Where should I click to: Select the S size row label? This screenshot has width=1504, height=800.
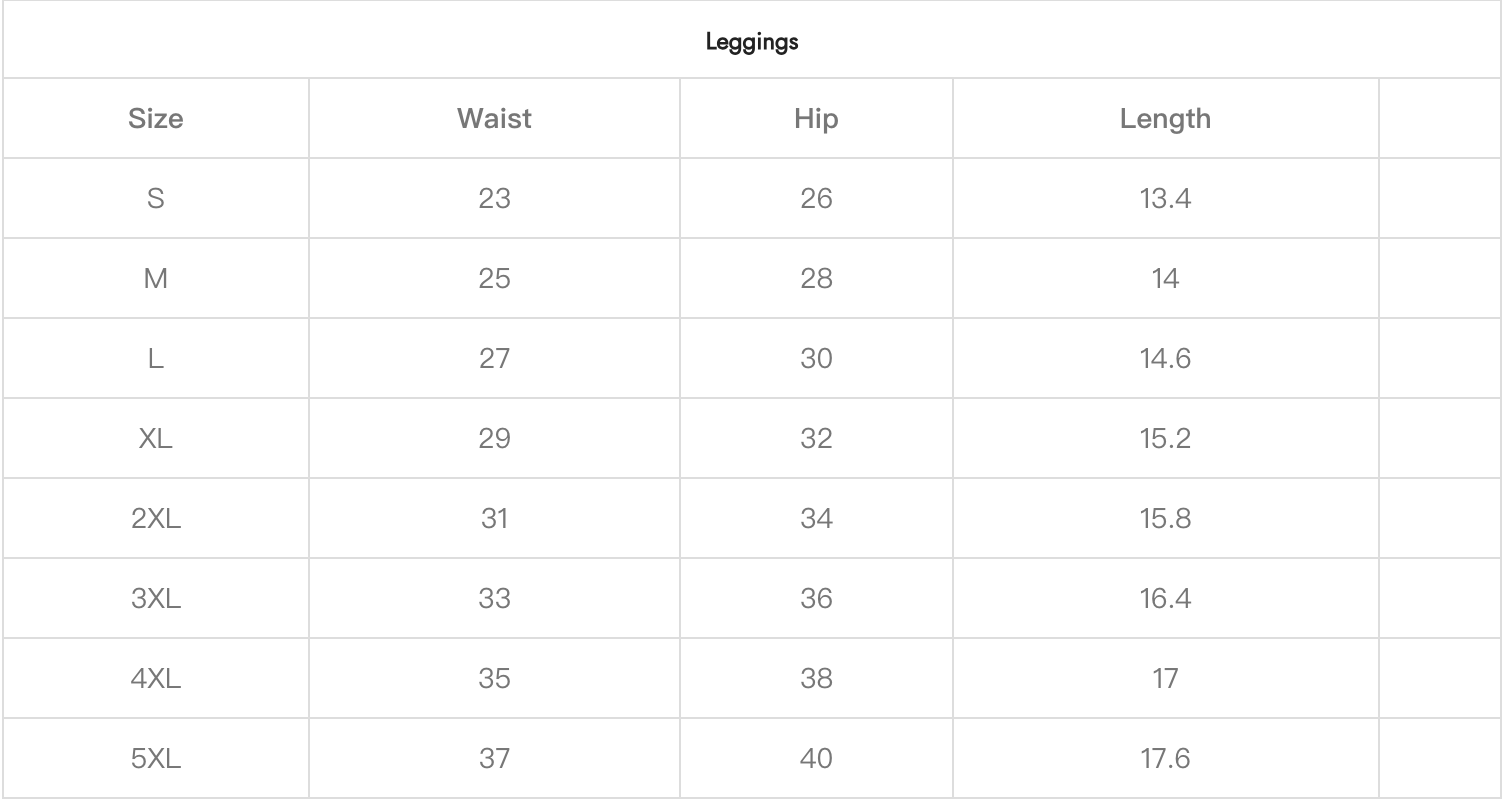(156, 199)
